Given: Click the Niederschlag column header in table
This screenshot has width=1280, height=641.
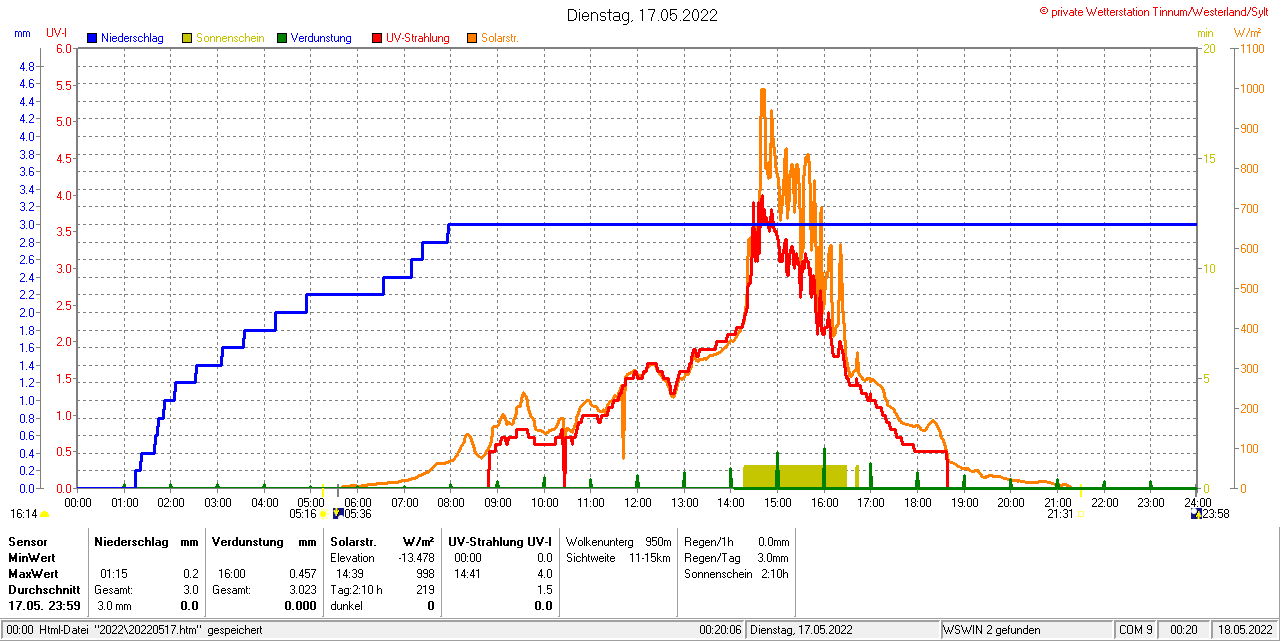Looking at the screenshot, I should (x=130, y=541).
